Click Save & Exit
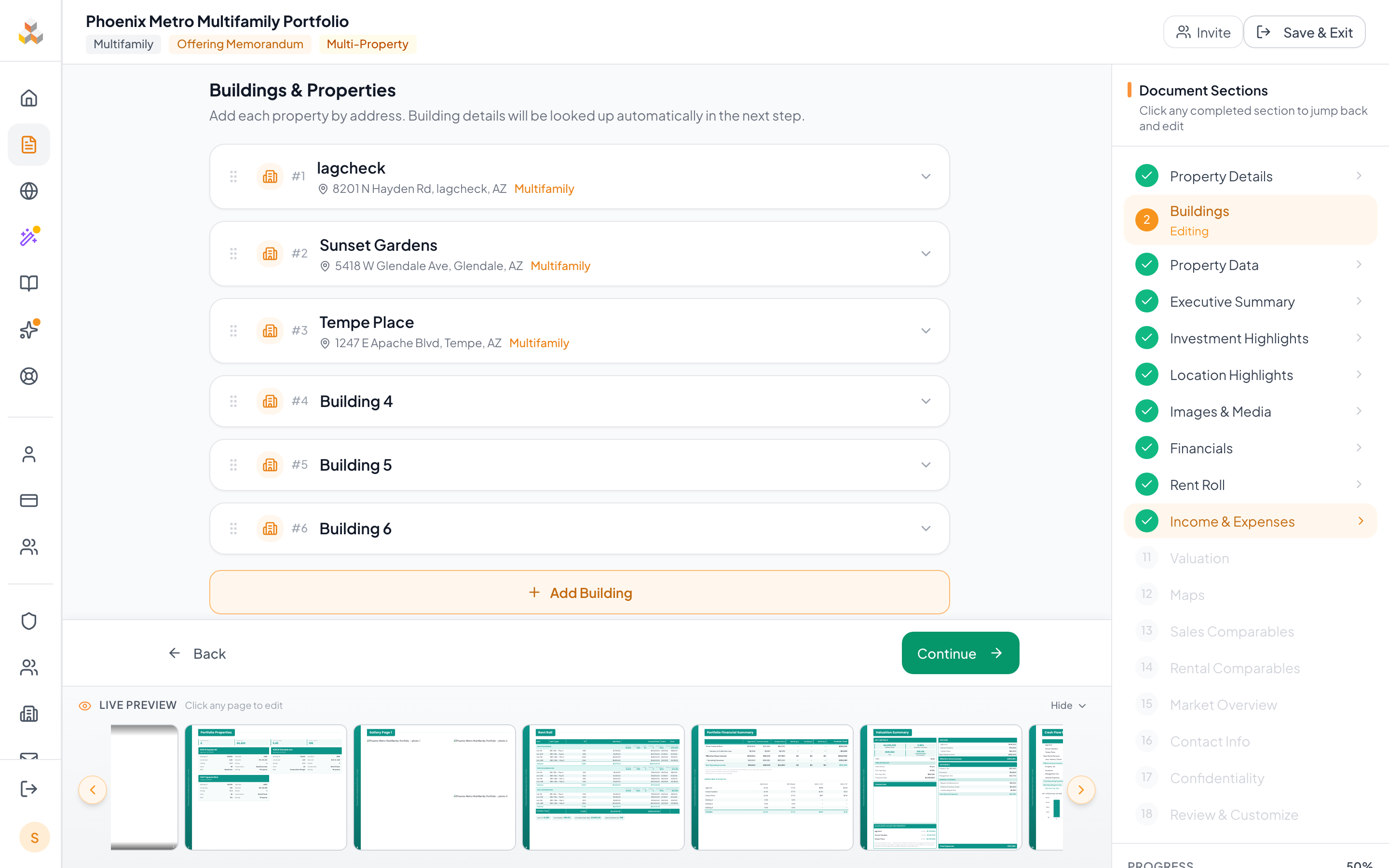 tap(1304, 32)
